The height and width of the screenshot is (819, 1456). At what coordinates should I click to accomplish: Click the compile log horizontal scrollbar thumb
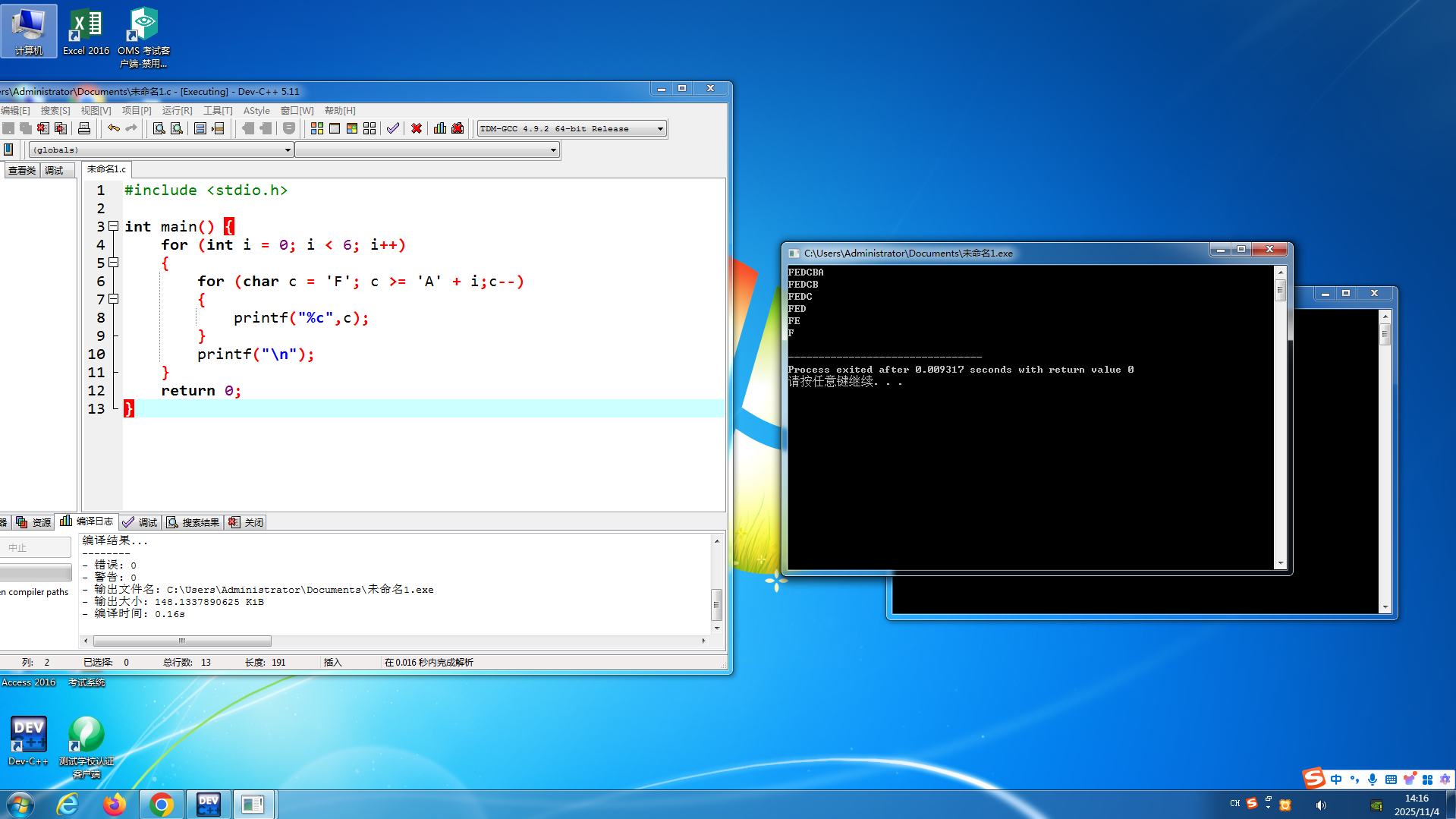point(182,641)
